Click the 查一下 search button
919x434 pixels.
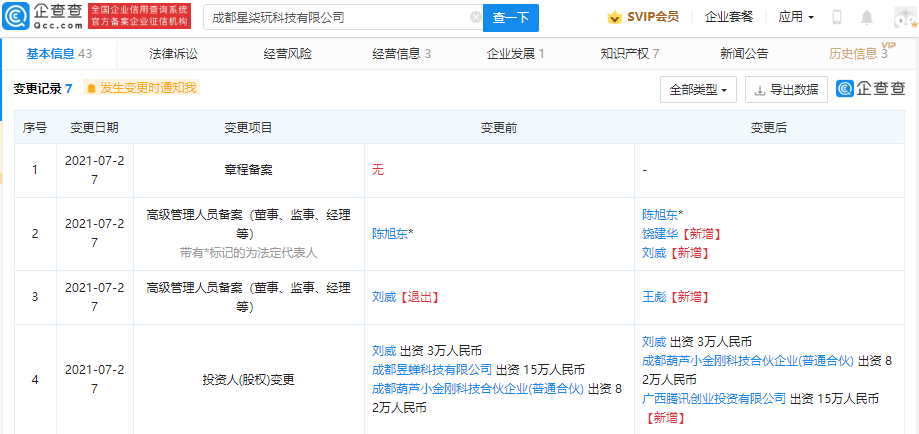pos(510,18)
